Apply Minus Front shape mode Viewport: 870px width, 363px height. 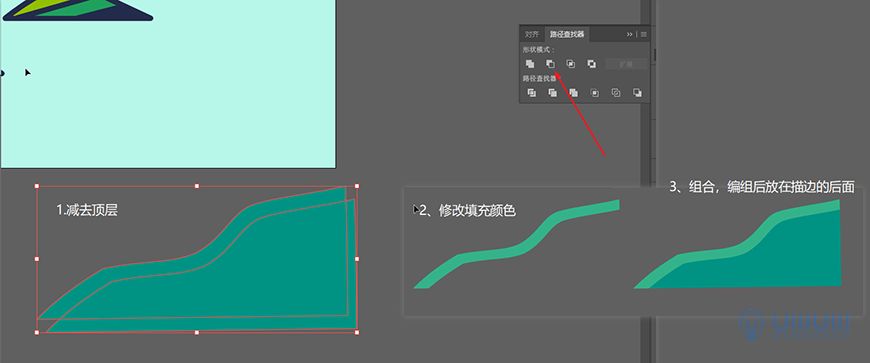pos(550,64)
